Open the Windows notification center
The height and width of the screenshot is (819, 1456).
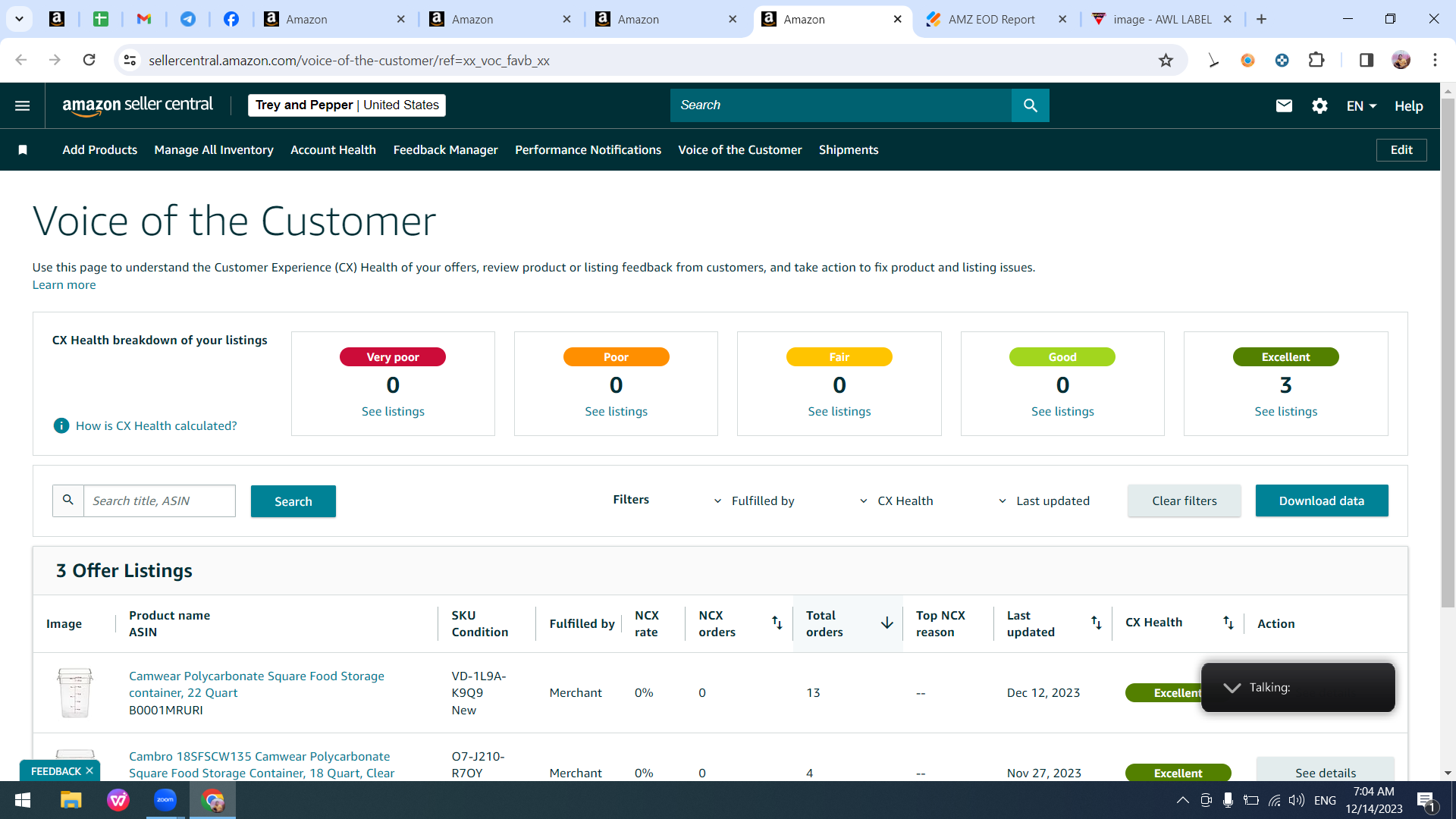(1426, 801)
